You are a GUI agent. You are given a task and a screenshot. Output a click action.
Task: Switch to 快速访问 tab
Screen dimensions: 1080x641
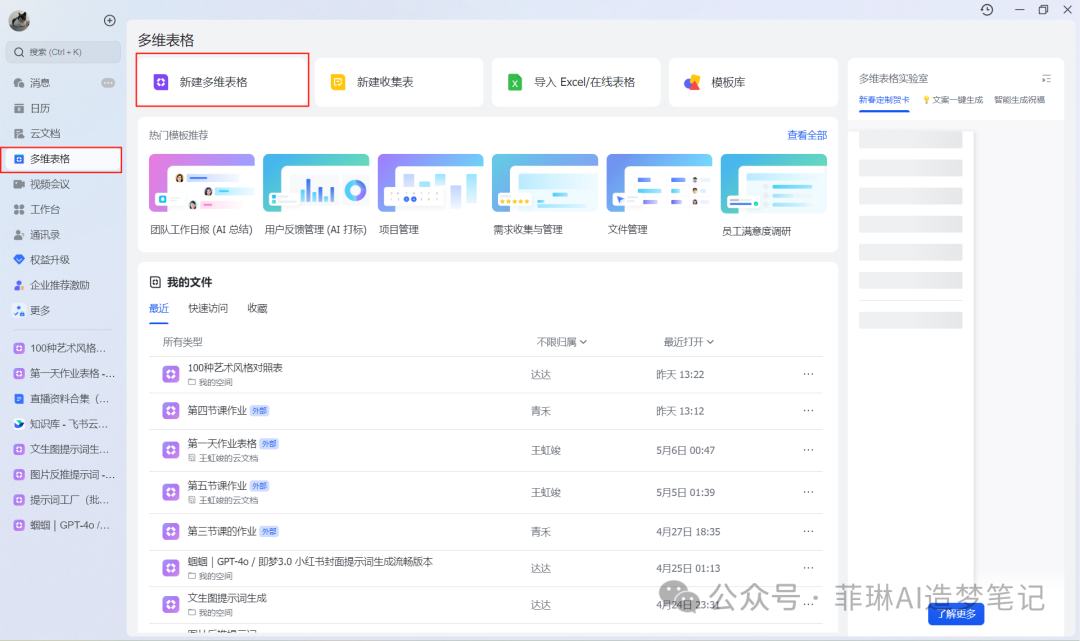208,308
